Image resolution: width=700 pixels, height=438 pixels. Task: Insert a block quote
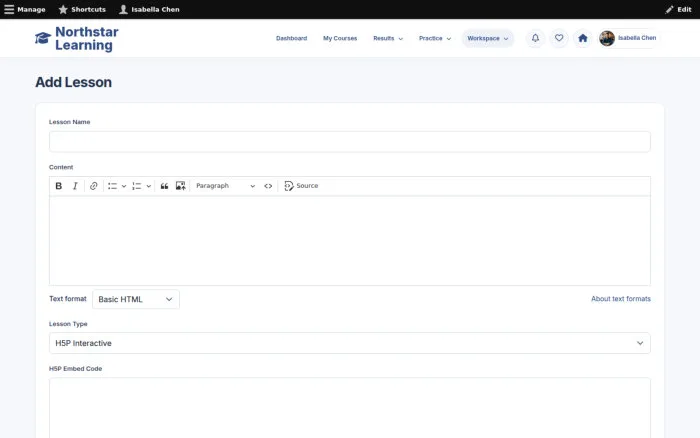click(x=164, y=186)
